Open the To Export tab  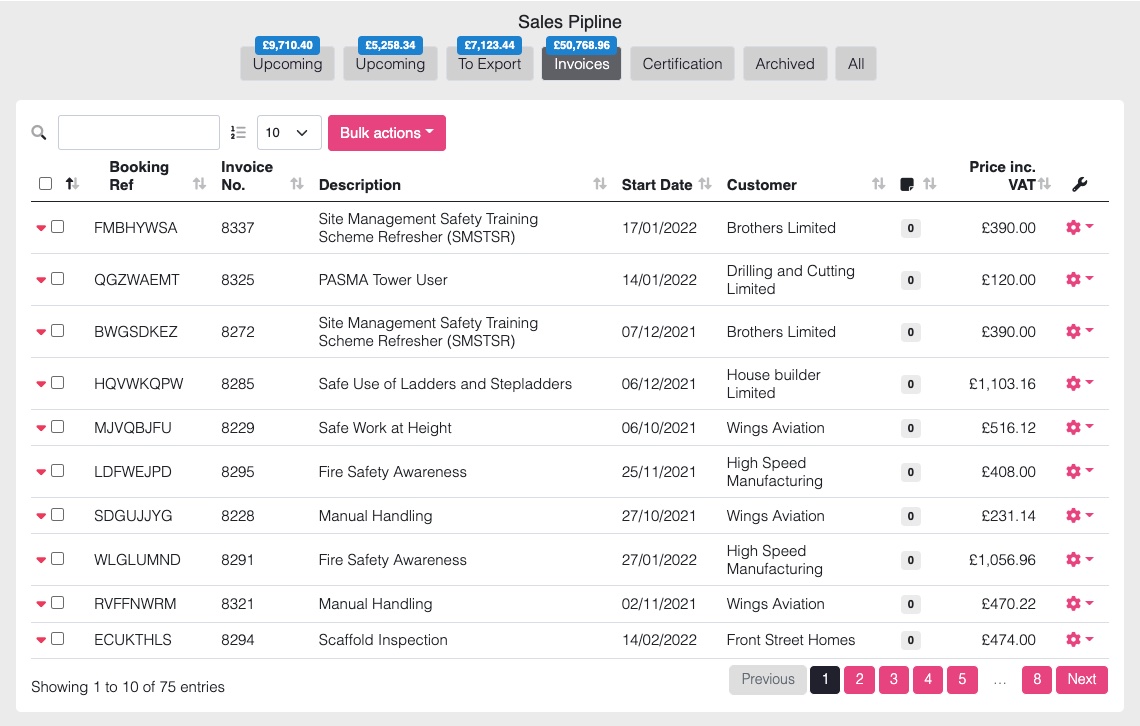pyautogui.click(x=489, y=64)
